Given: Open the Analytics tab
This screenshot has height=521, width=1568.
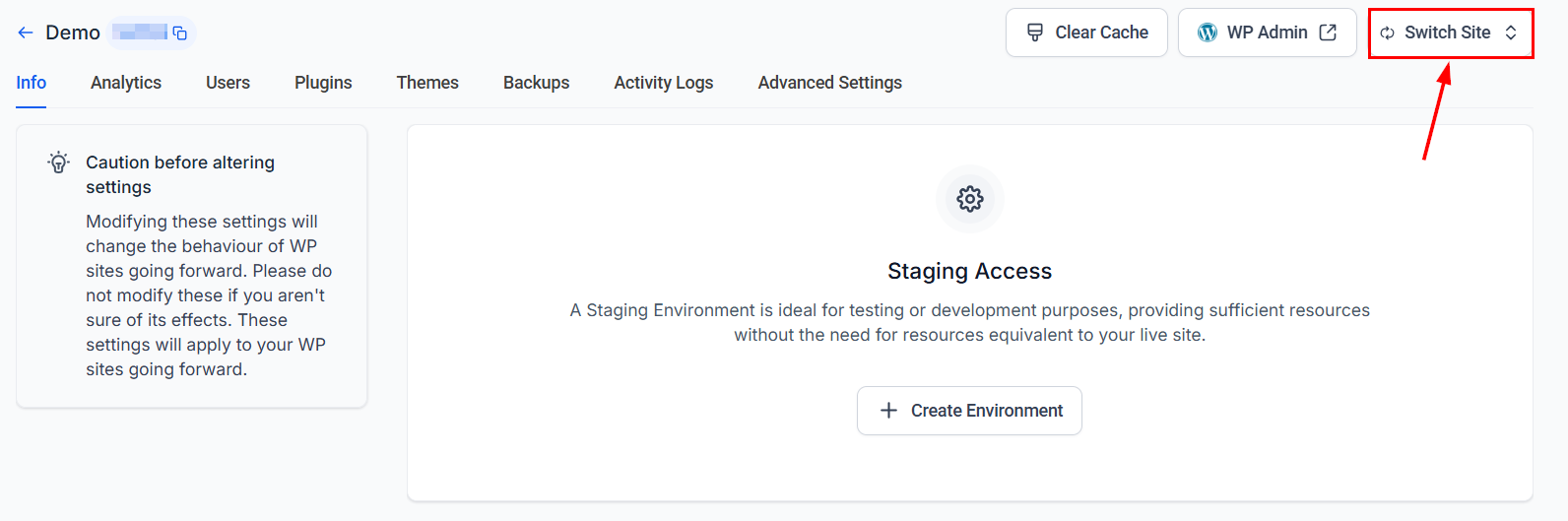Looking at the screenshot, I should (x=126, y=83).
